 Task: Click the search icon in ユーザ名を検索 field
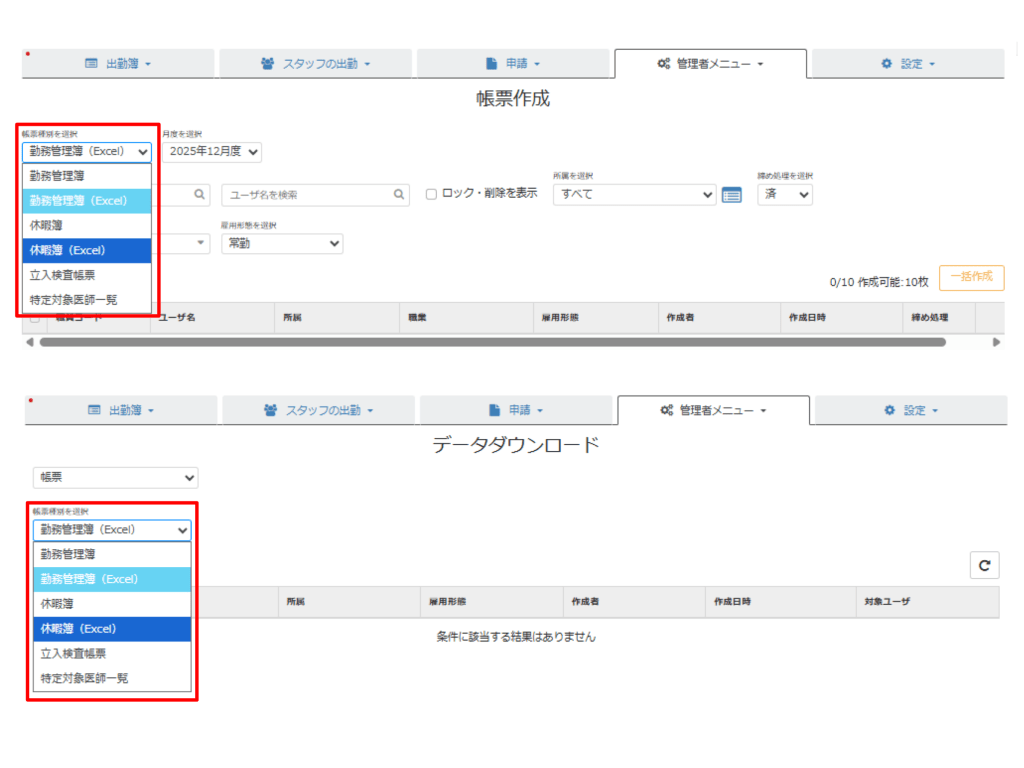coord(399,195)
